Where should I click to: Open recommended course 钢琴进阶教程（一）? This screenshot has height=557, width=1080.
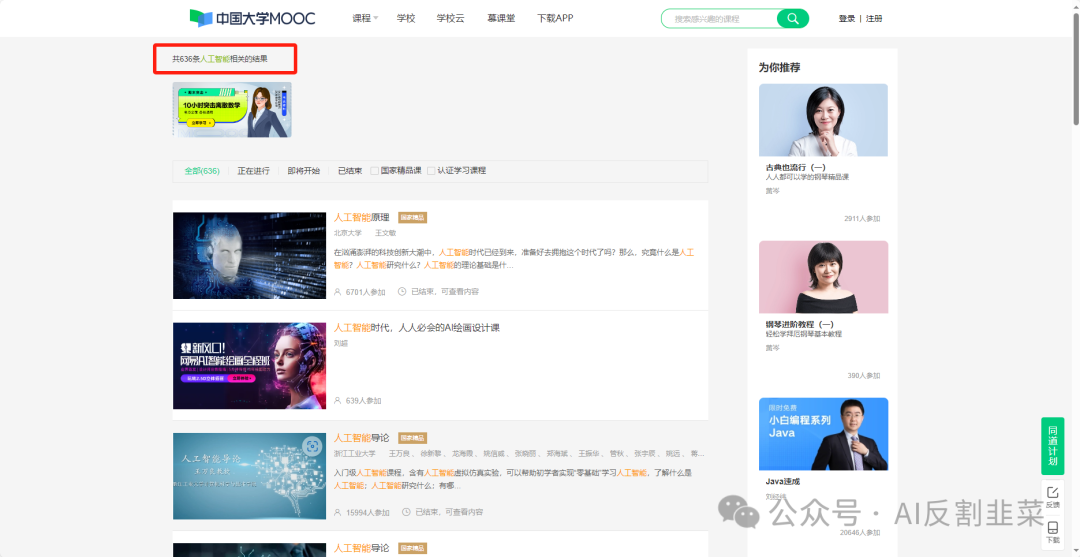(800, 324)
